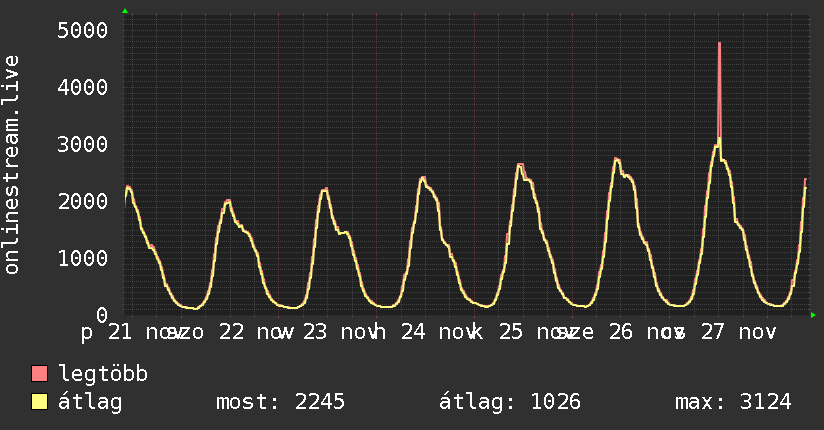Click the '24 nov' date label
This screenshot has height=430, width=824.
point(439,332)
